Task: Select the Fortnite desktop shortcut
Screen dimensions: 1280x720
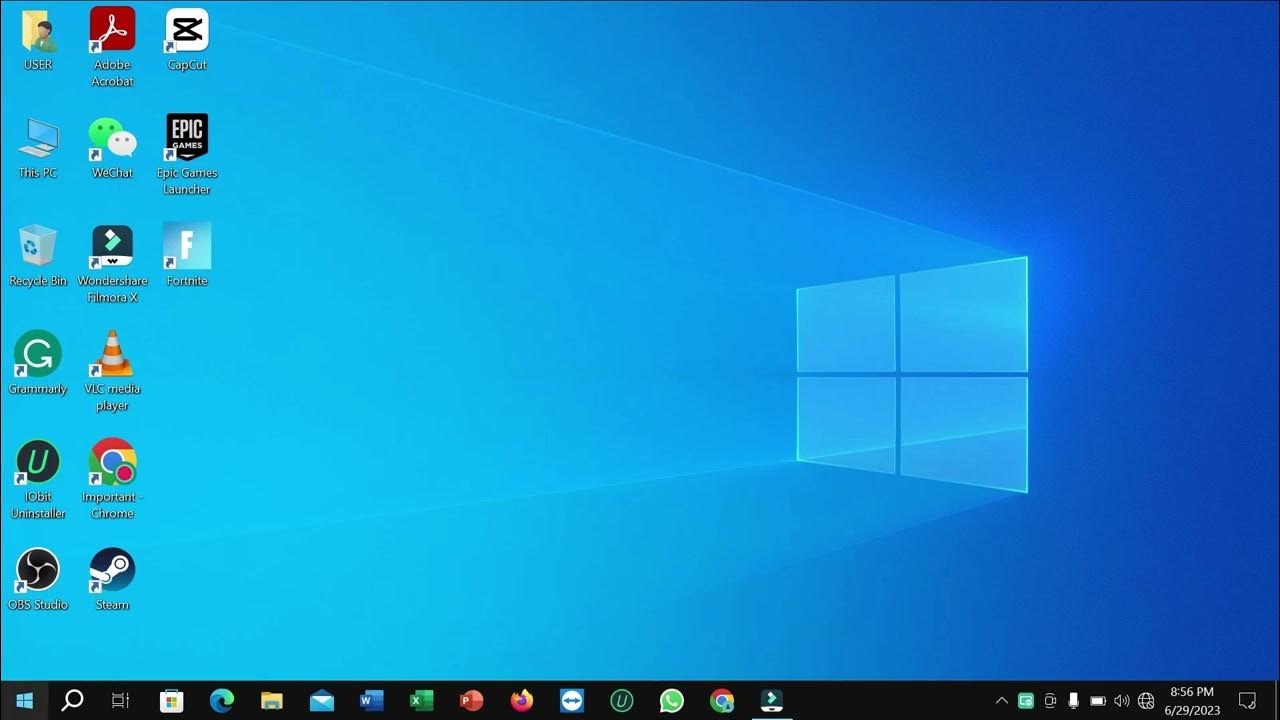Action: click(x=187, y=256)
